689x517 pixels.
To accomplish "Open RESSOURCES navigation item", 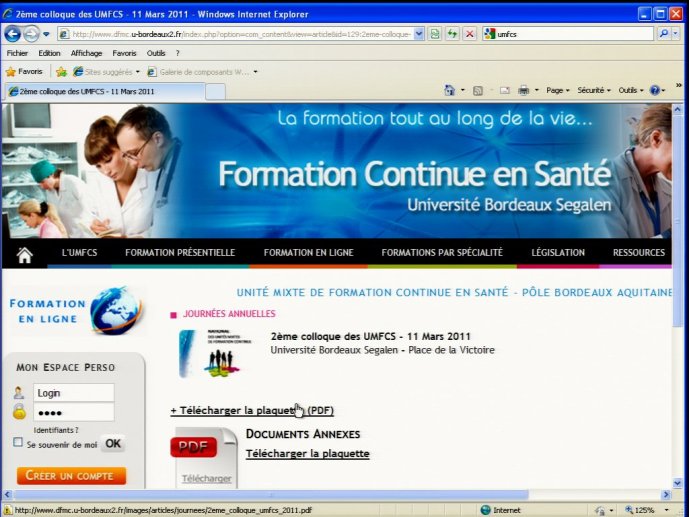I will [x=639, y=253].
